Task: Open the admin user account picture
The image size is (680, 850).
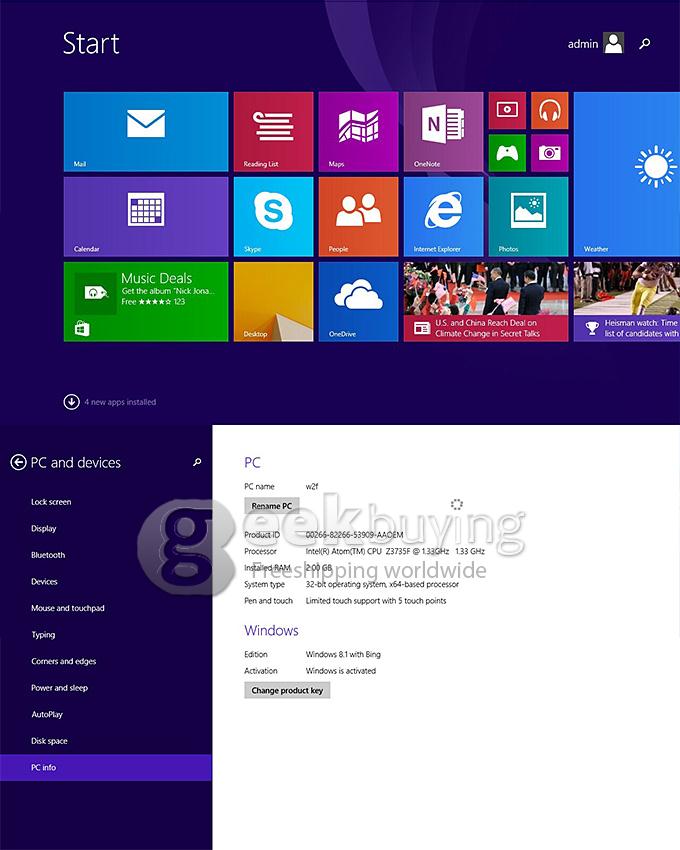Action: click(613, 43)
